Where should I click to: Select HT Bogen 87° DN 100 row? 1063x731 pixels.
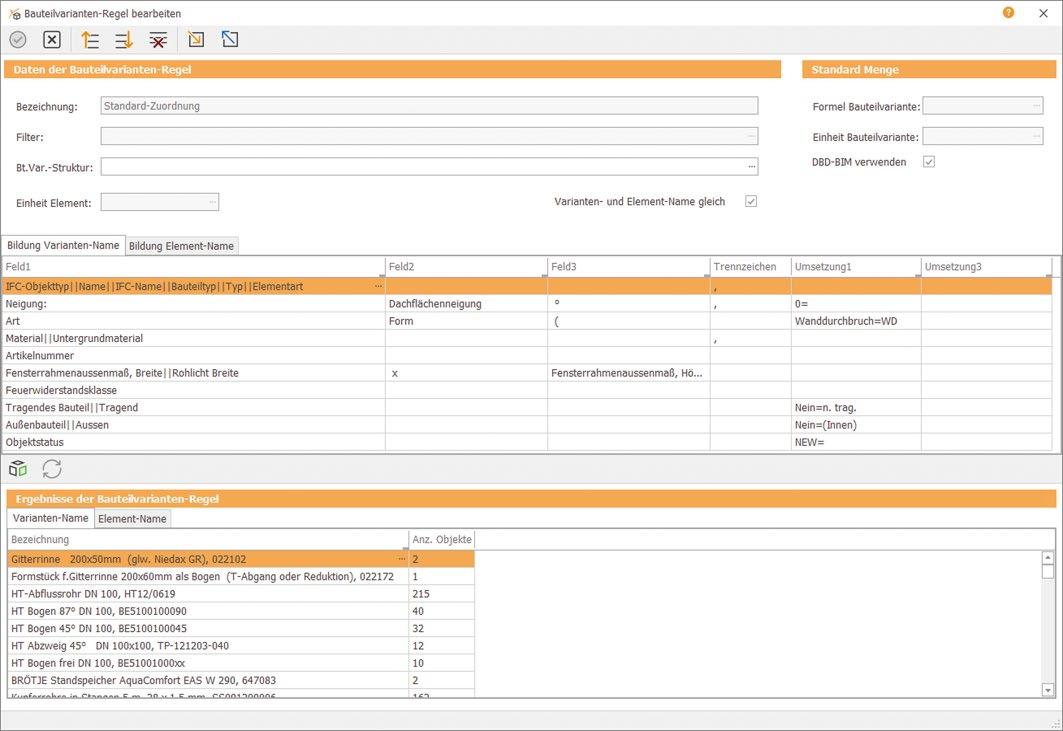(x=241, y=611)
